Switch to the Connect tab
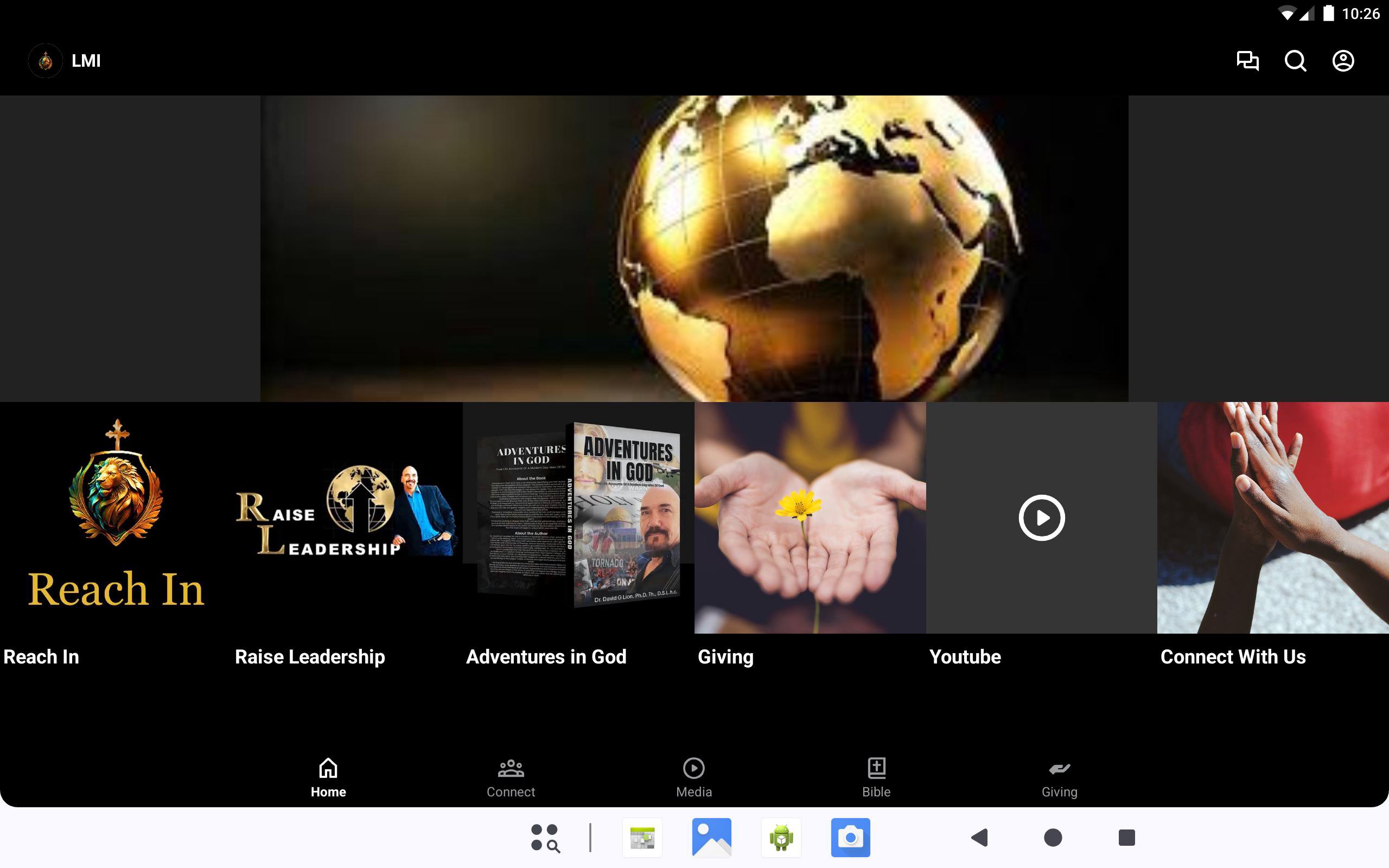Viewport: 1389px width, 868px height. point(510,778)
